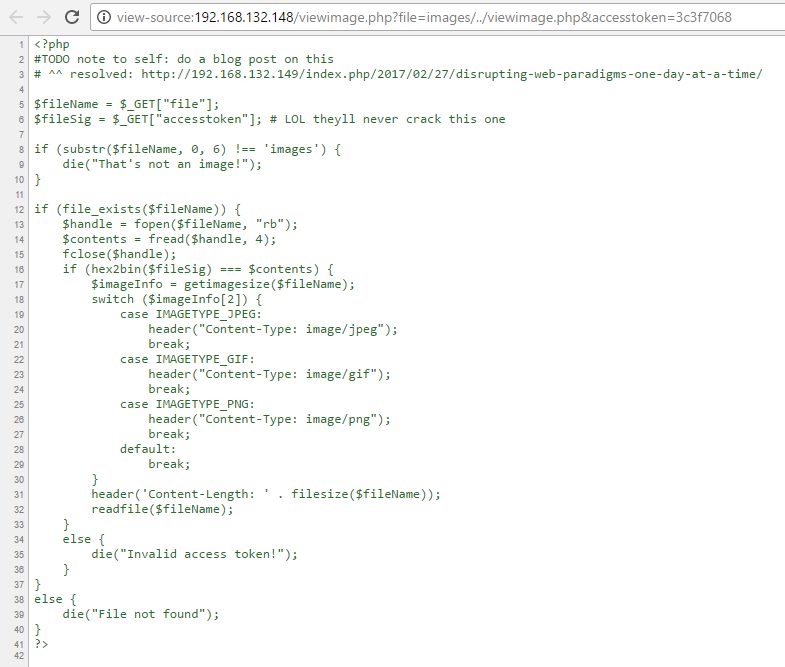Click the '<?php' opening tag text
This screenshot has height=667, width=785.
click(x=52, y=44)
